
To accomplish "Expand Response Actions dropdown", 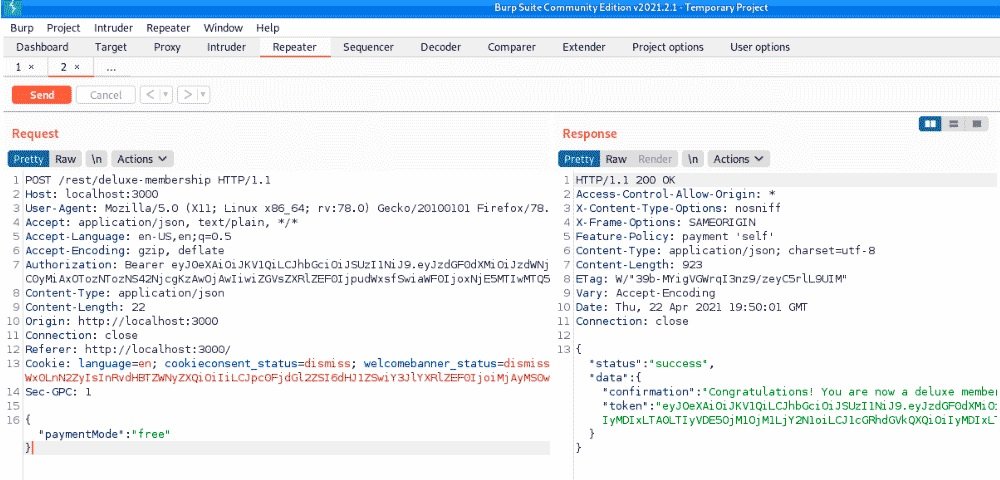I will 738,159.
